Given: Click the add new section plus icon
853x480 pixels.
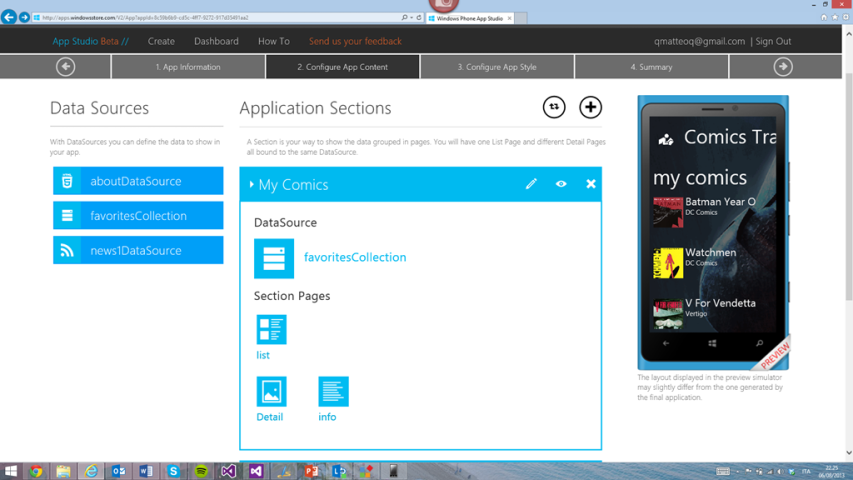Looking at the screenshot, I should click(590, 108).
